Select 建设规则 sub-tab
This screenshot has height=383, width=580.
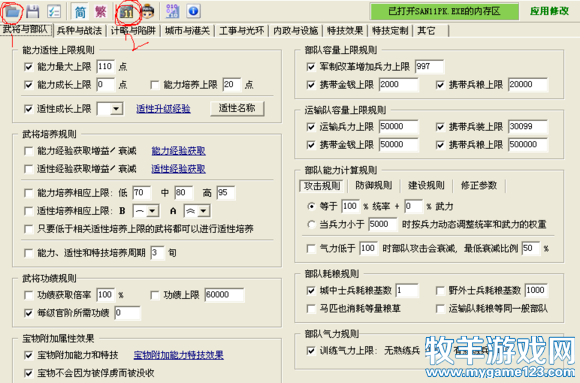[426, 185]
